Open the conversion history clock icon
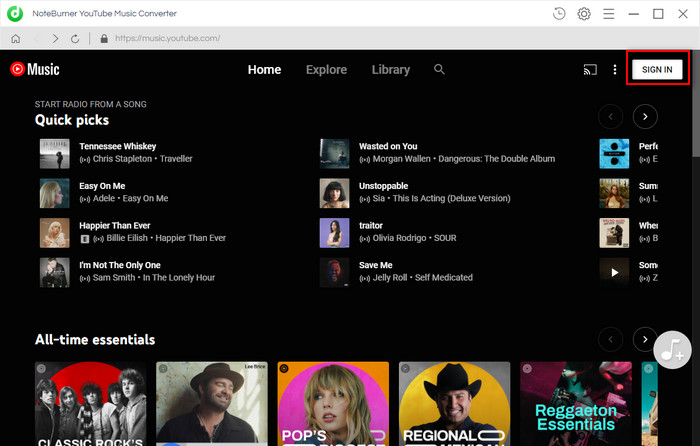Viewport: 700px width, 446px height. click(x=559, y=14)
